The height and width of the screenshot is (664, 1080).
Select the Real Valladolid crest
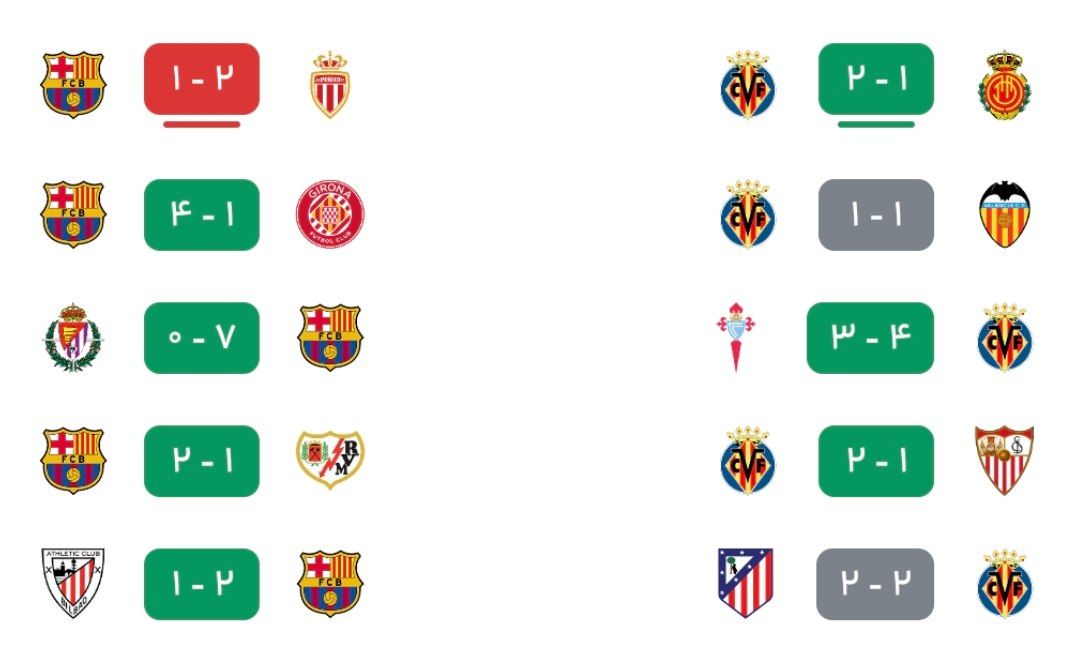click(x=73, y=338)
